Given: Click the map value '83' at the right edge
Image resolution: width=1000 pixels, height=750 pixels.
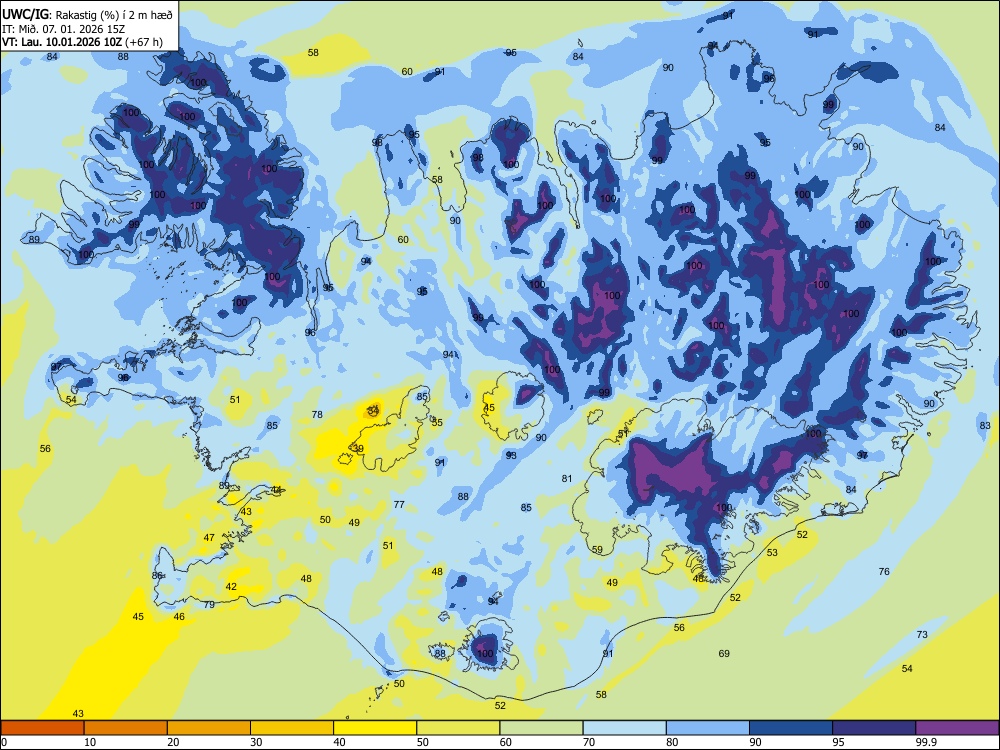Looking at the screenshot, I should pos(985,425).
